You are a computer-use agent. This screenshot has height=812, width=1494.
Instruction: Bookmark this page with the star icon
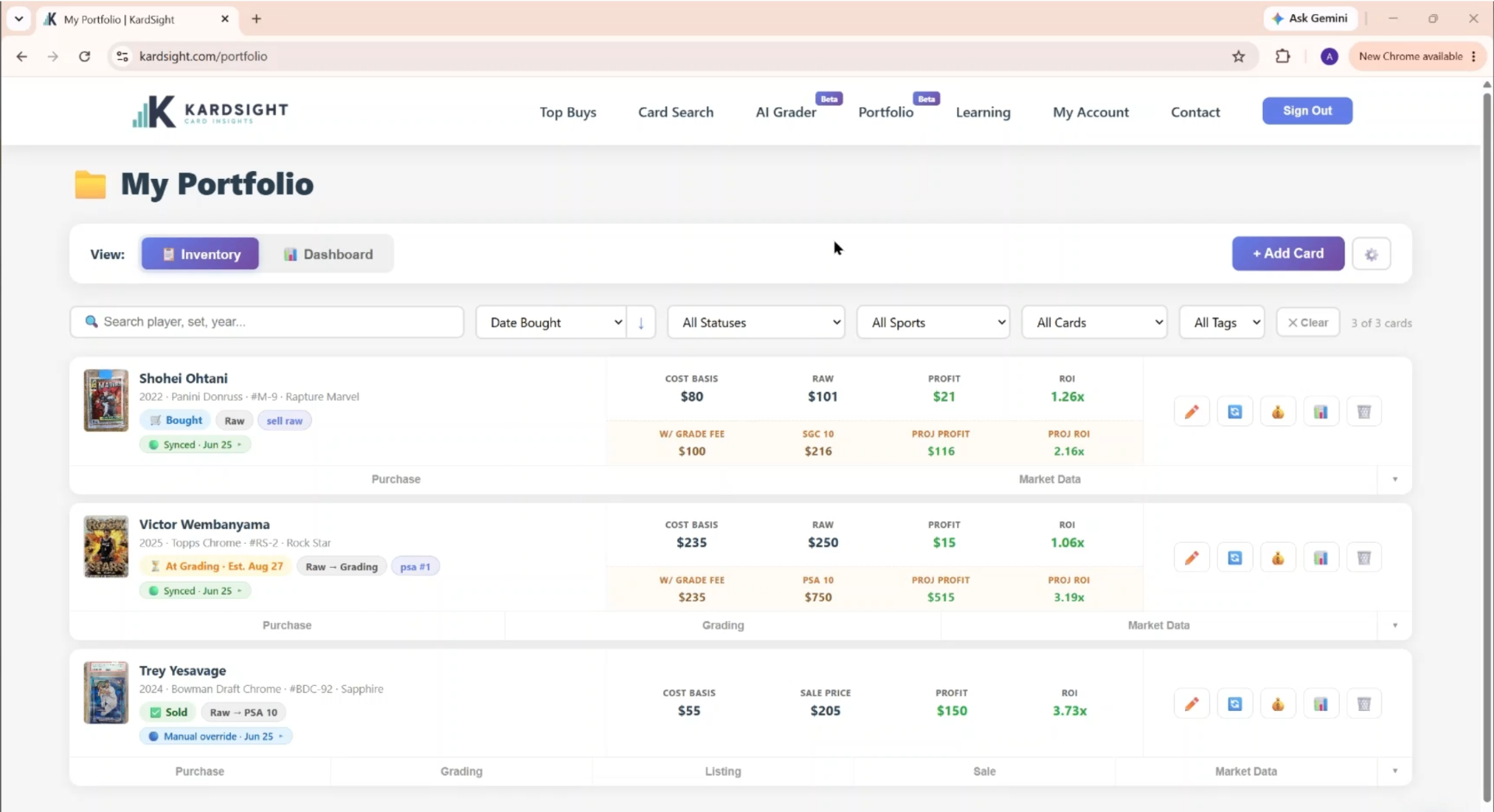[1239, 56]
